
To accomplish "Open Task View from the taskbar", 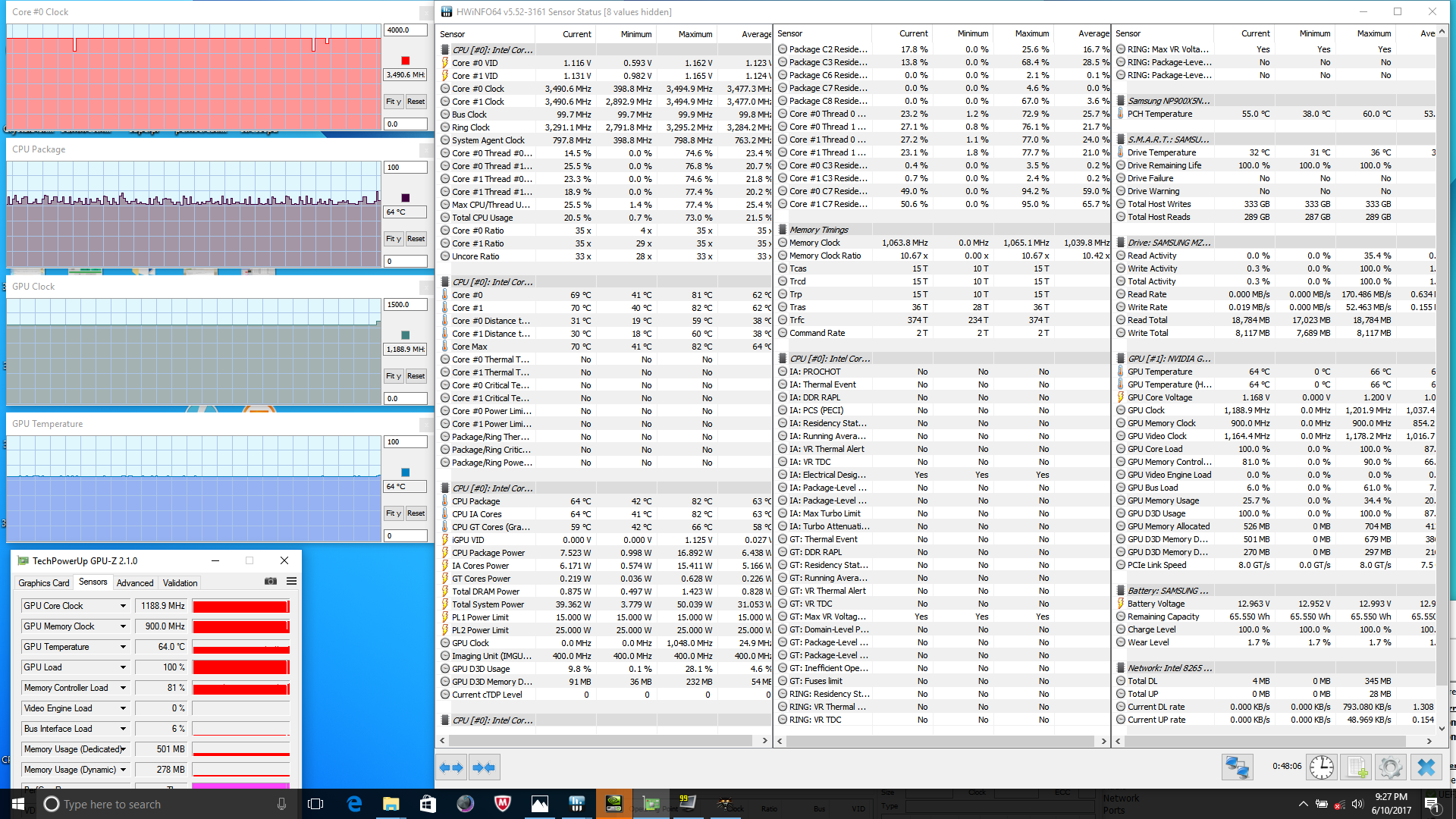I will tap(316, 804).
